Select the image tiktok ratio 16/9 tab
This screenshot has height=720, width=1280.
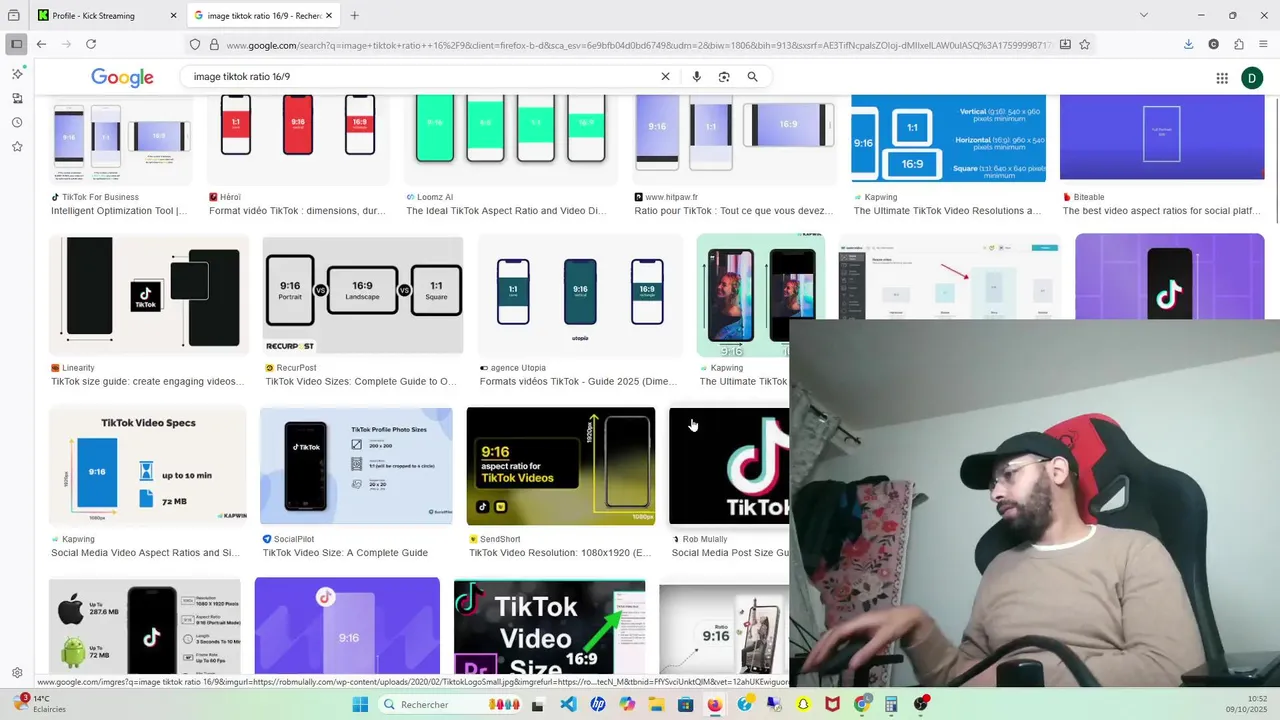click(x=262, y=15)
